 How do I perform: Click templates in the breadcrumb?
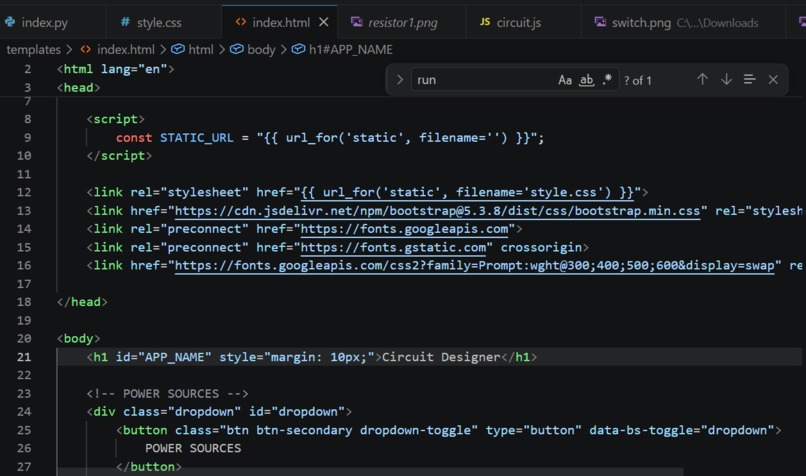pyautogui.click(x=33, y=50)
